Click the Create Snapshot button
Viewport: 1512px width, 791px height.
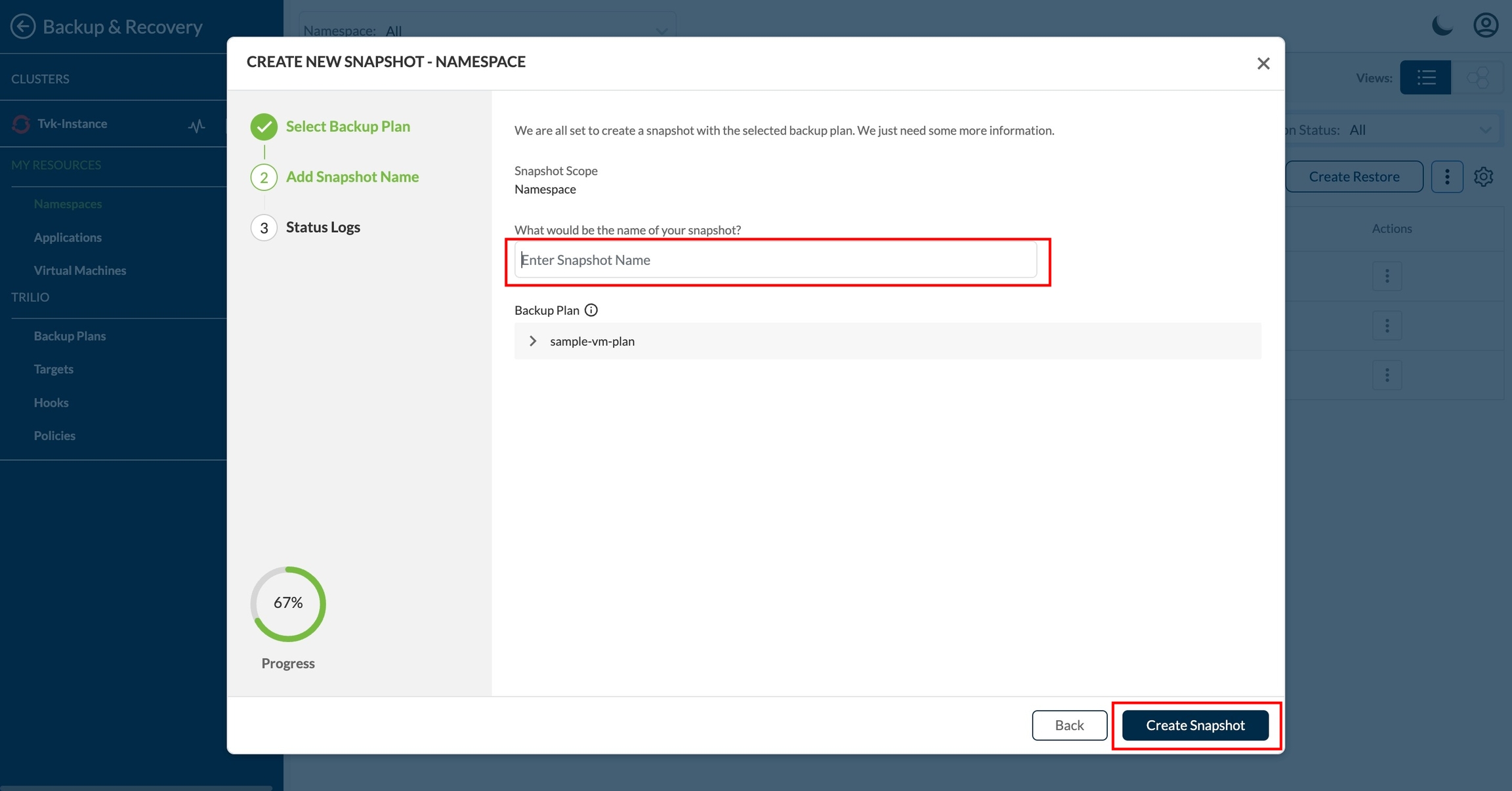click(x=1195, y=725)
